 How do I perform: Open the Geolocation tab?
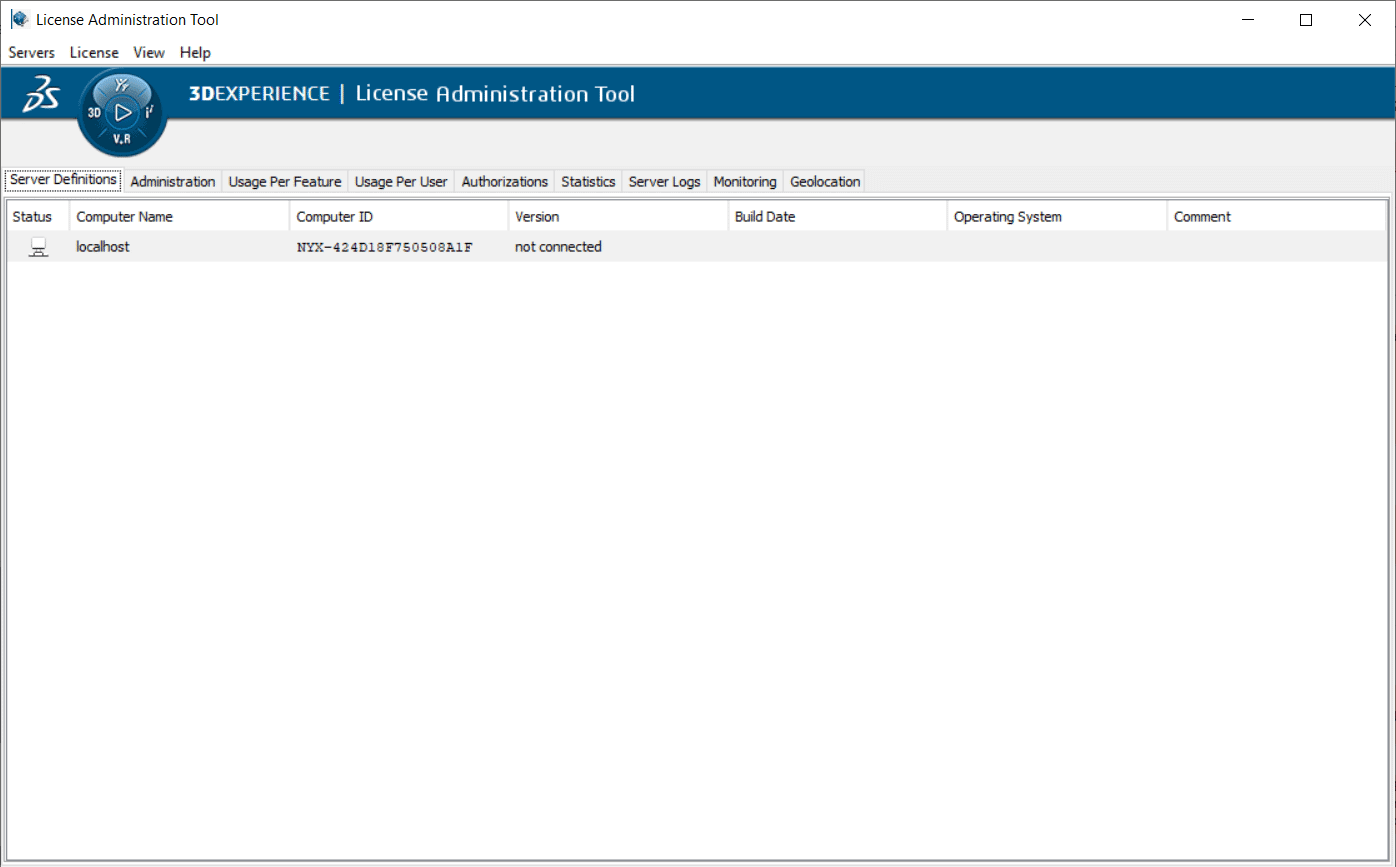tap(825, 181)
